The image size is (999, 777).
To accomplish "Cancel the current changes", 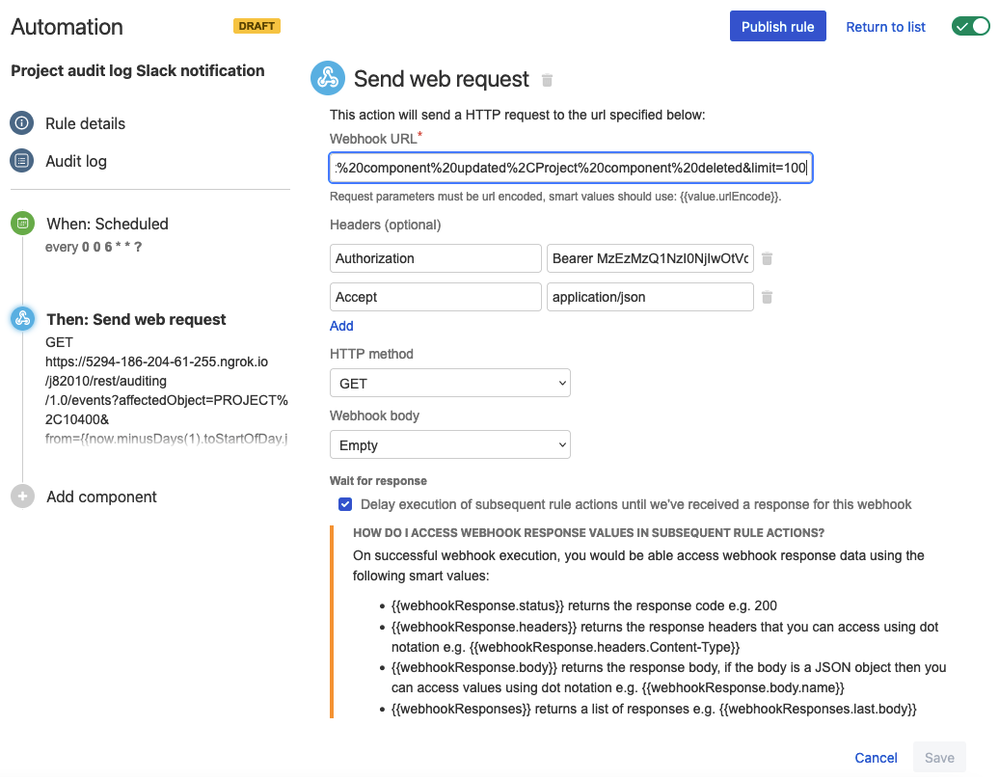I will [x=875, y=757].
